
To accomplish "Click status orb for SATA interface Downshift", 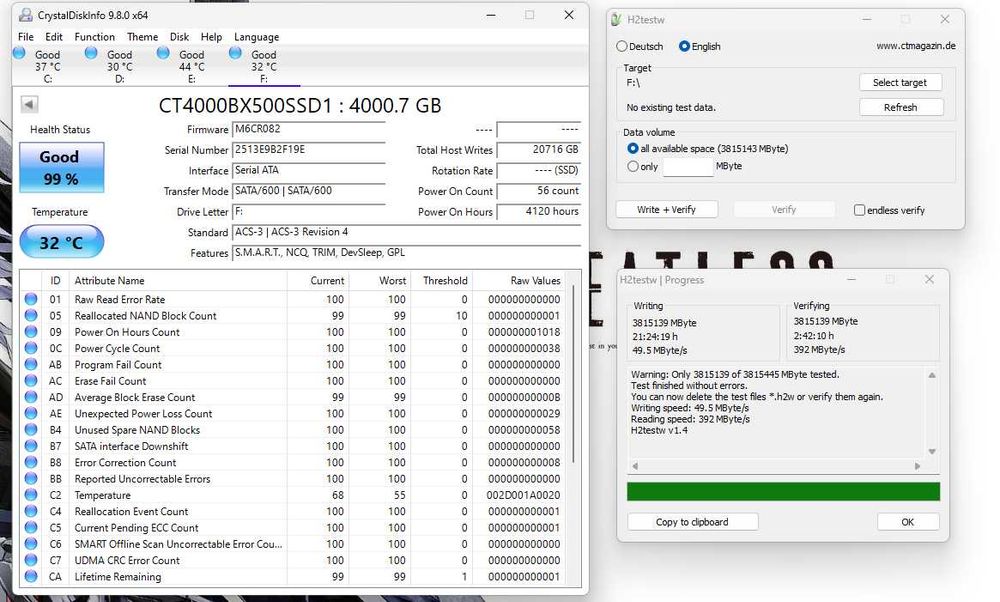I will 31,446.
